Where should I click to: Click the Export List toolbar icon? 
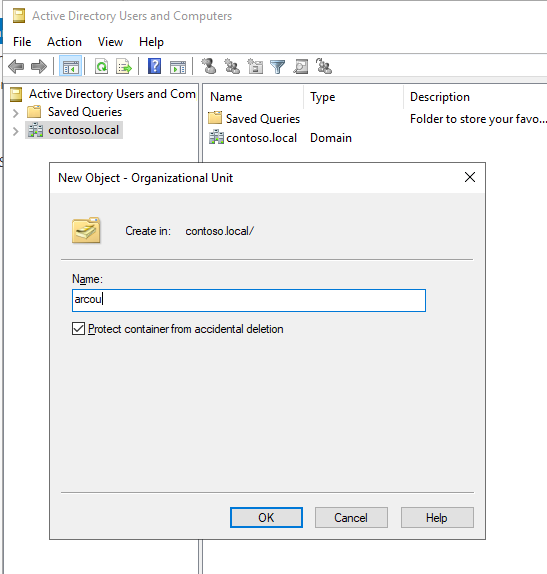(x=124, y=67)
